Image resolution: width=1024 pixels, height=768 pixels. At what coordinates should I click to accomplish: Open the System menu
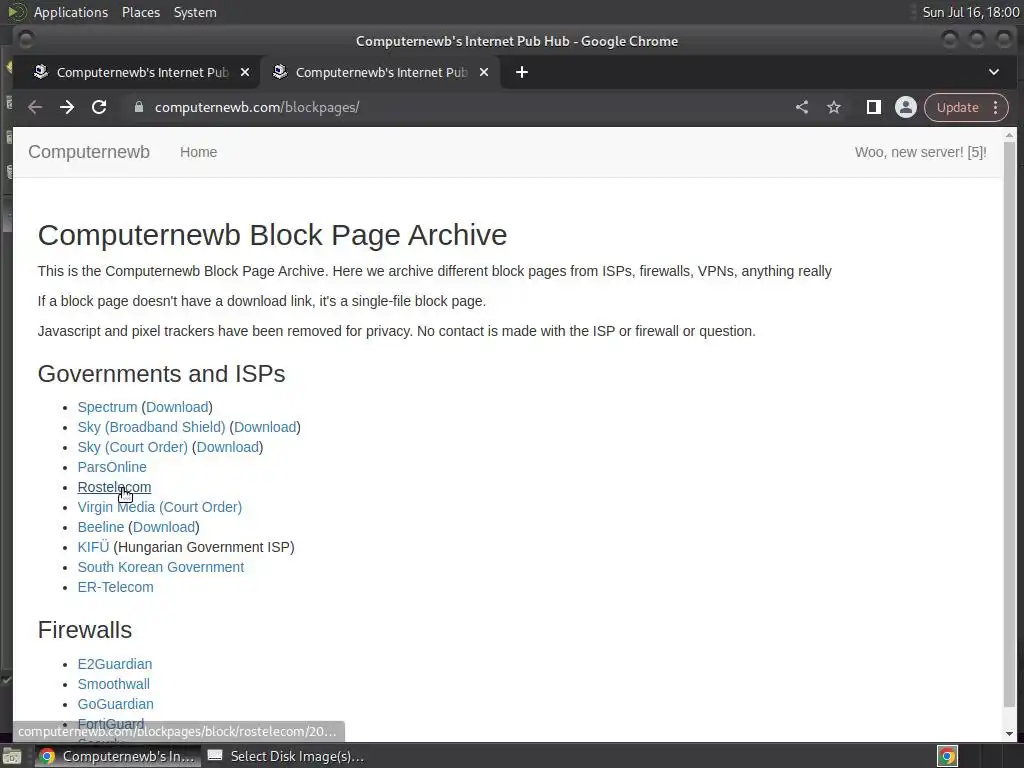tap(195, 12)
